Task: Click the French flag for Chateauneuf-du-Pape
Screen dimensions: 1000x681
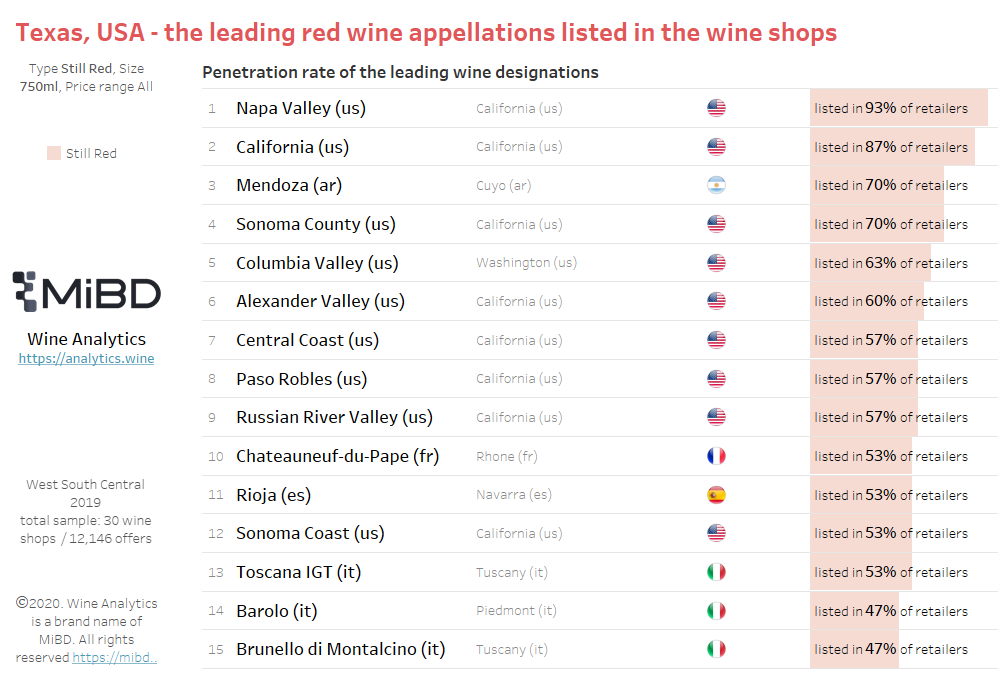Action: pyautogui.click(x=716, y=456)
